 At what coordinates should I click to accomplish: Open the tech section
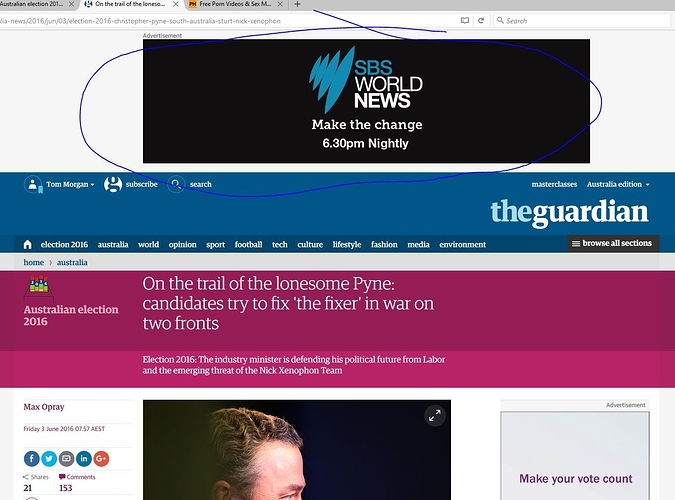(280, 245)
